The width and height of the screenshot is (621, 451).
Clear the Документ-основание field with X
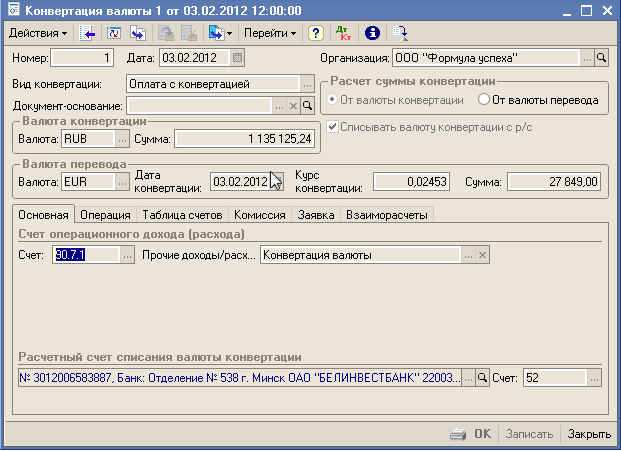[293, 106]
